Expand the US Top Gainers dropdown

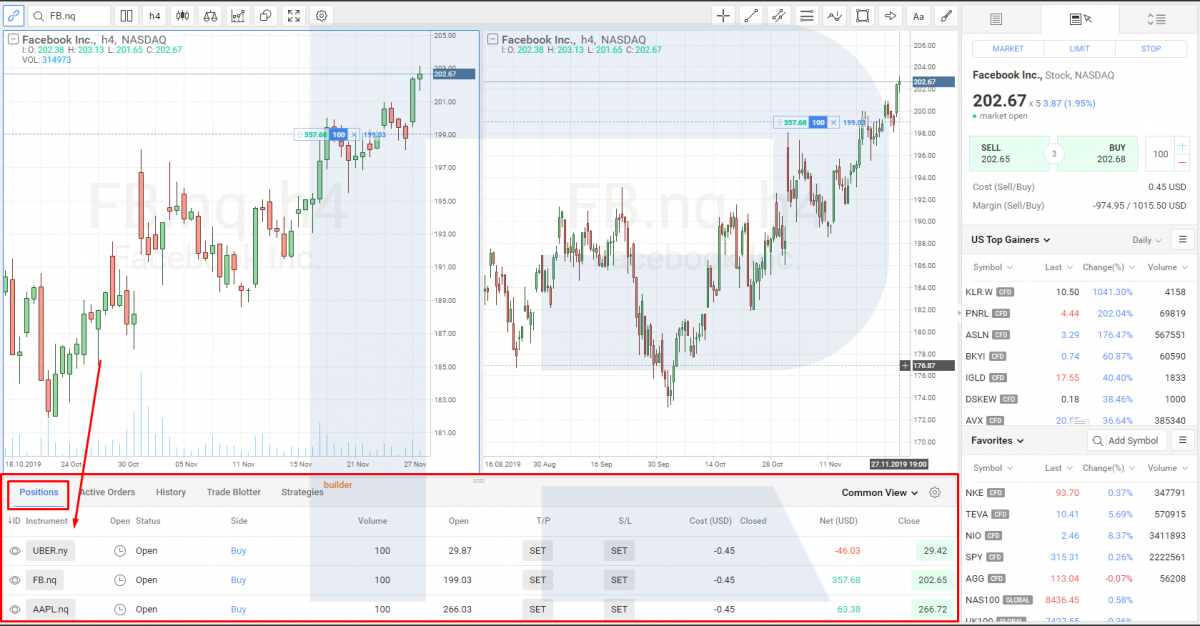[1011, 240]
